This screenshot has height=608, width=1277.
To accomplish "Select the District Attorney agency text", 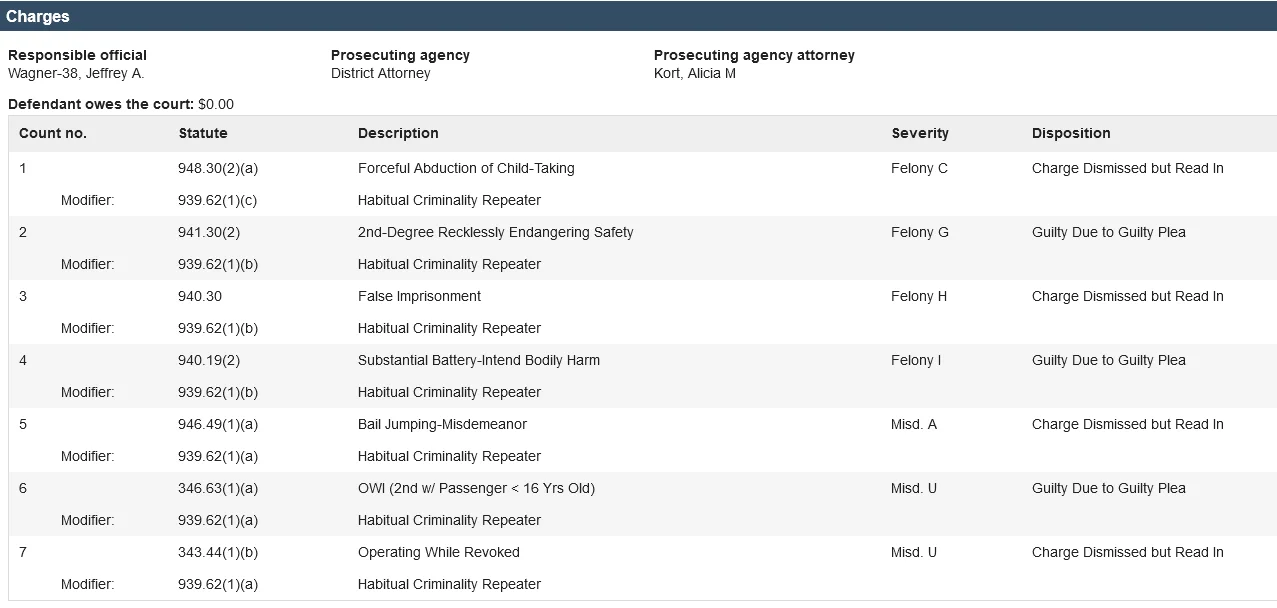I will tap(381, 73).
